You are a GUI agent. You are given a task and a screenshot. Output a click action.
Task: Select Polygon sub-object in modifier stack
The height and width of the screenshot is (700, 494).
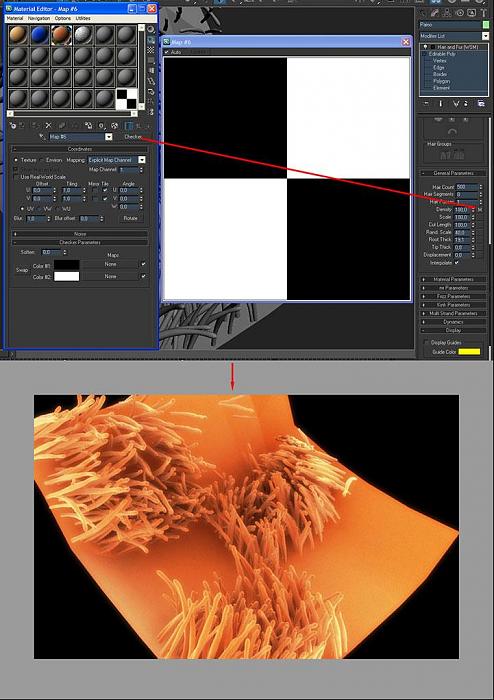point(441,81)
